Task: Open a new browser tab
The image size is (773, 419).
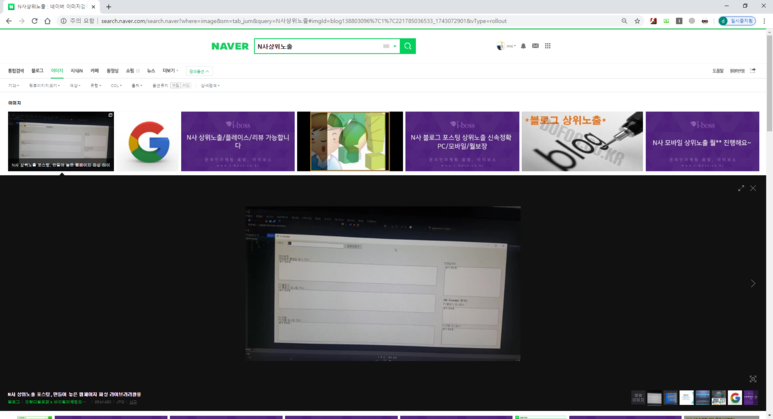Action: click(108, 7)
